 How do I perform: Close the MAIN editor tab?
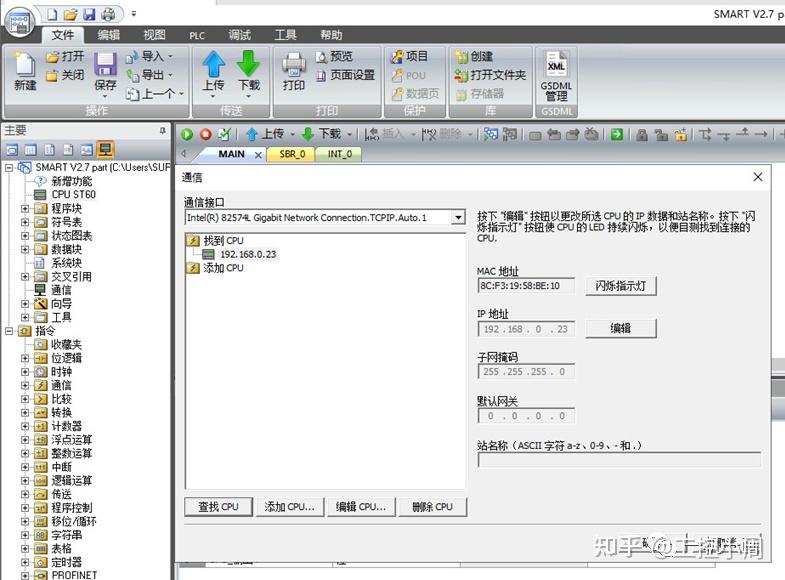(258, 155)
